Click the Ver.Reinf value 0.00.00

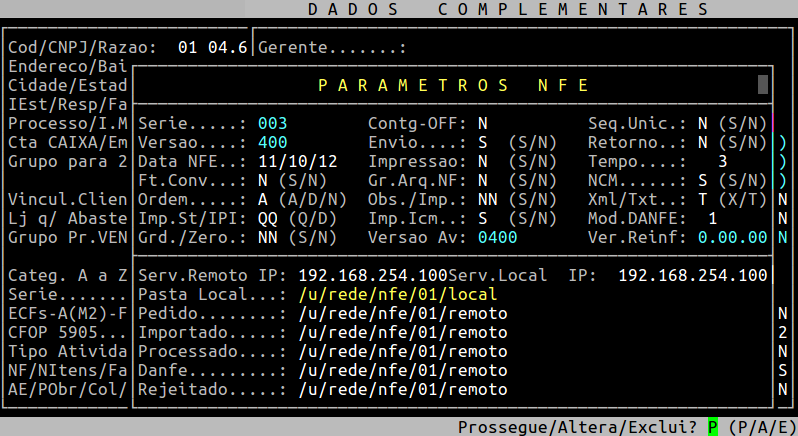[732, 237]
